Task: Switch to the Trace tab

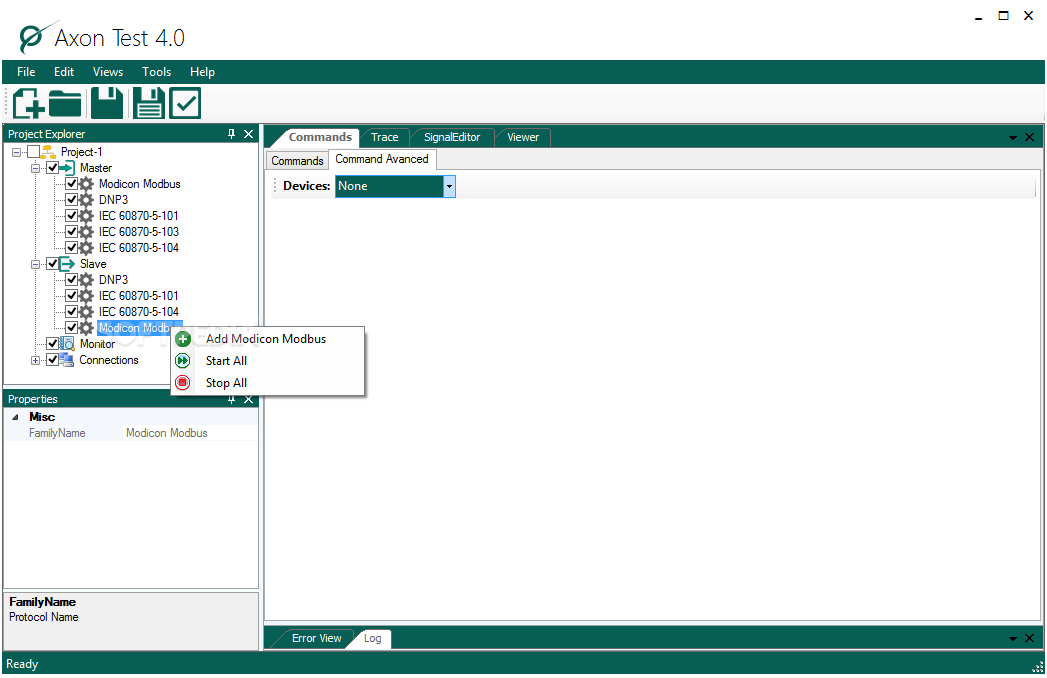Action: [x=385, y=138]
